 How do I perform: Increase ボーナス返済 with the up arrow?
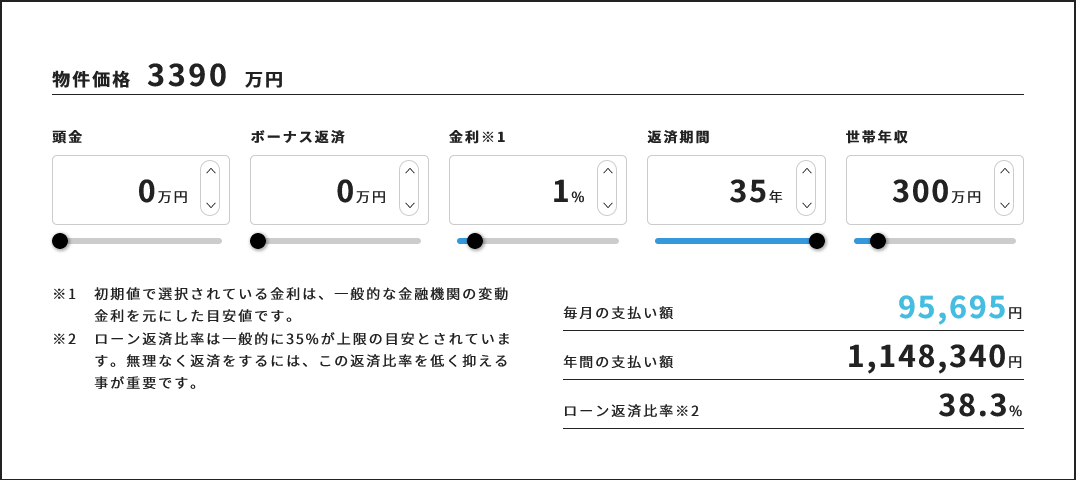point(409,173)
